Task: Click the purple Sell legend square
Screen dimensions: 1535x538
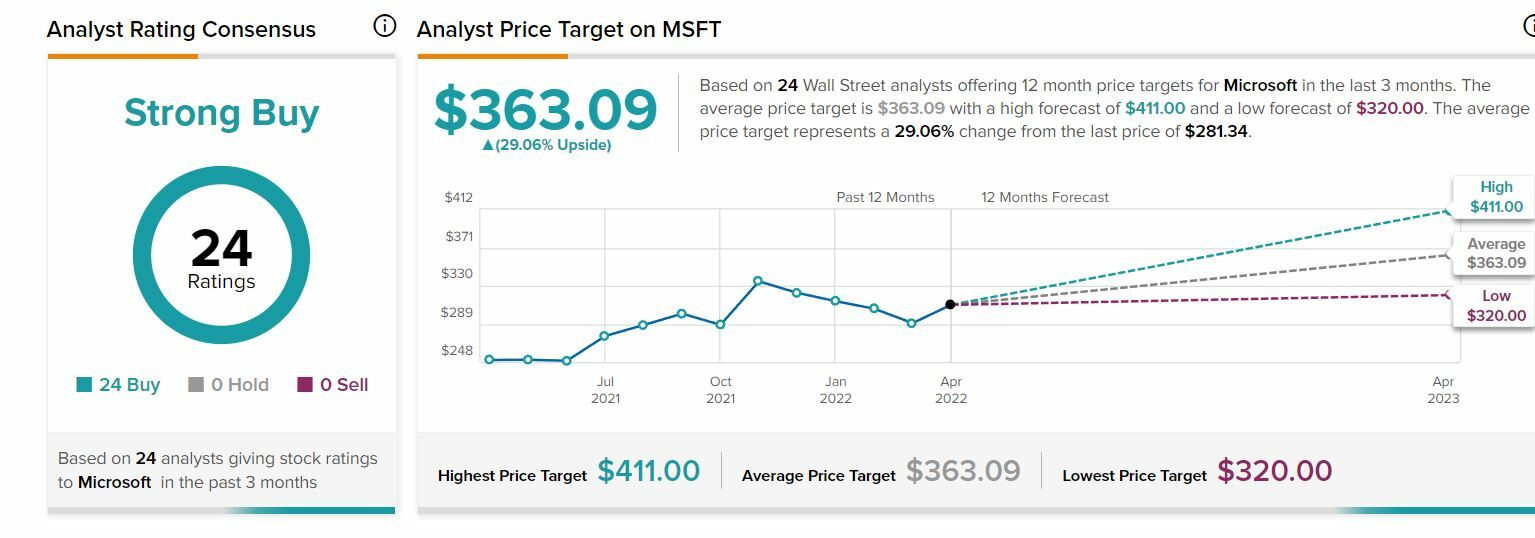Action: (x=305, y=385)
